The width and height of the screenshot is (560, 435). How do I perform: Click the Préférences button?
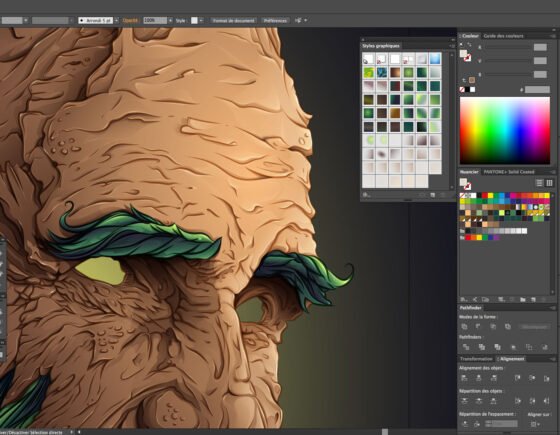[275, 21]
